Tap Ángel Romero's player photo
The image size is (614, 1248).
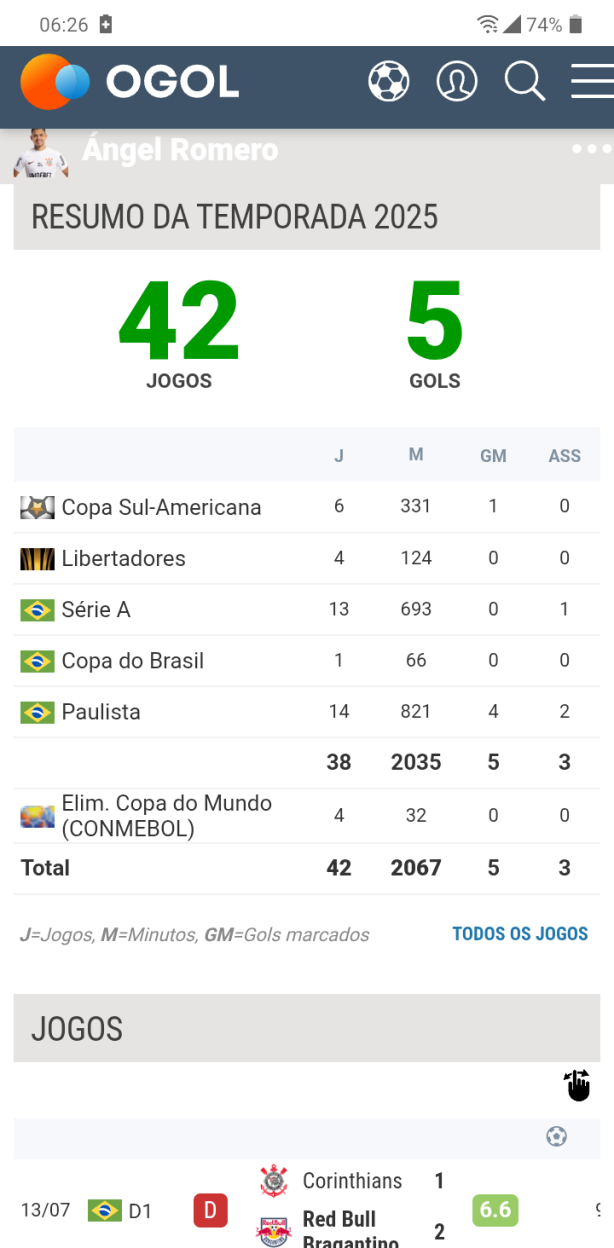[x=40, y=155]
